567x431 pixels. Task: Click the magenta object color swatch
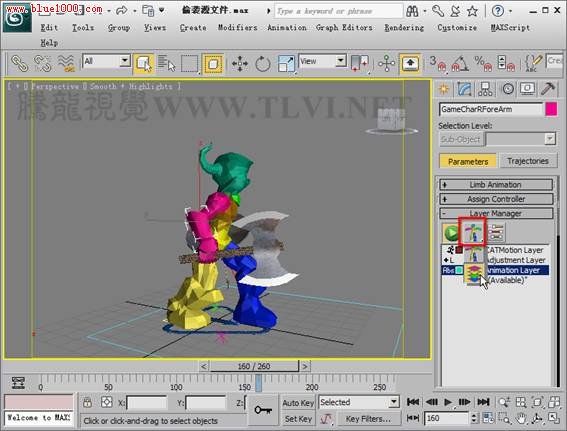pos(551,109)
